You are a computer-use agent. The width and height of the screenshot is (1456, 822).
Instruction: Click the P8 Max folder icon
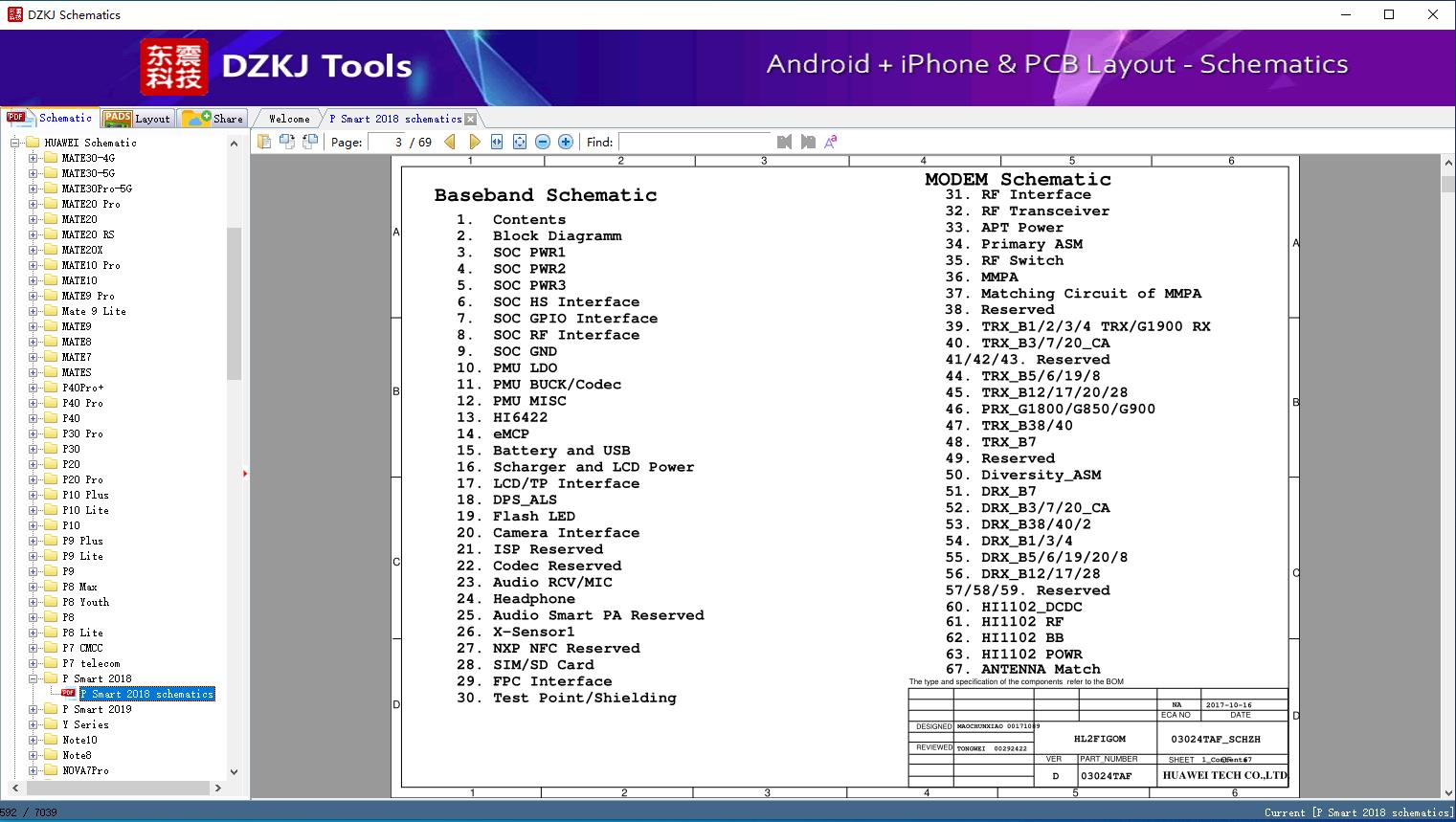coord(50,587)
